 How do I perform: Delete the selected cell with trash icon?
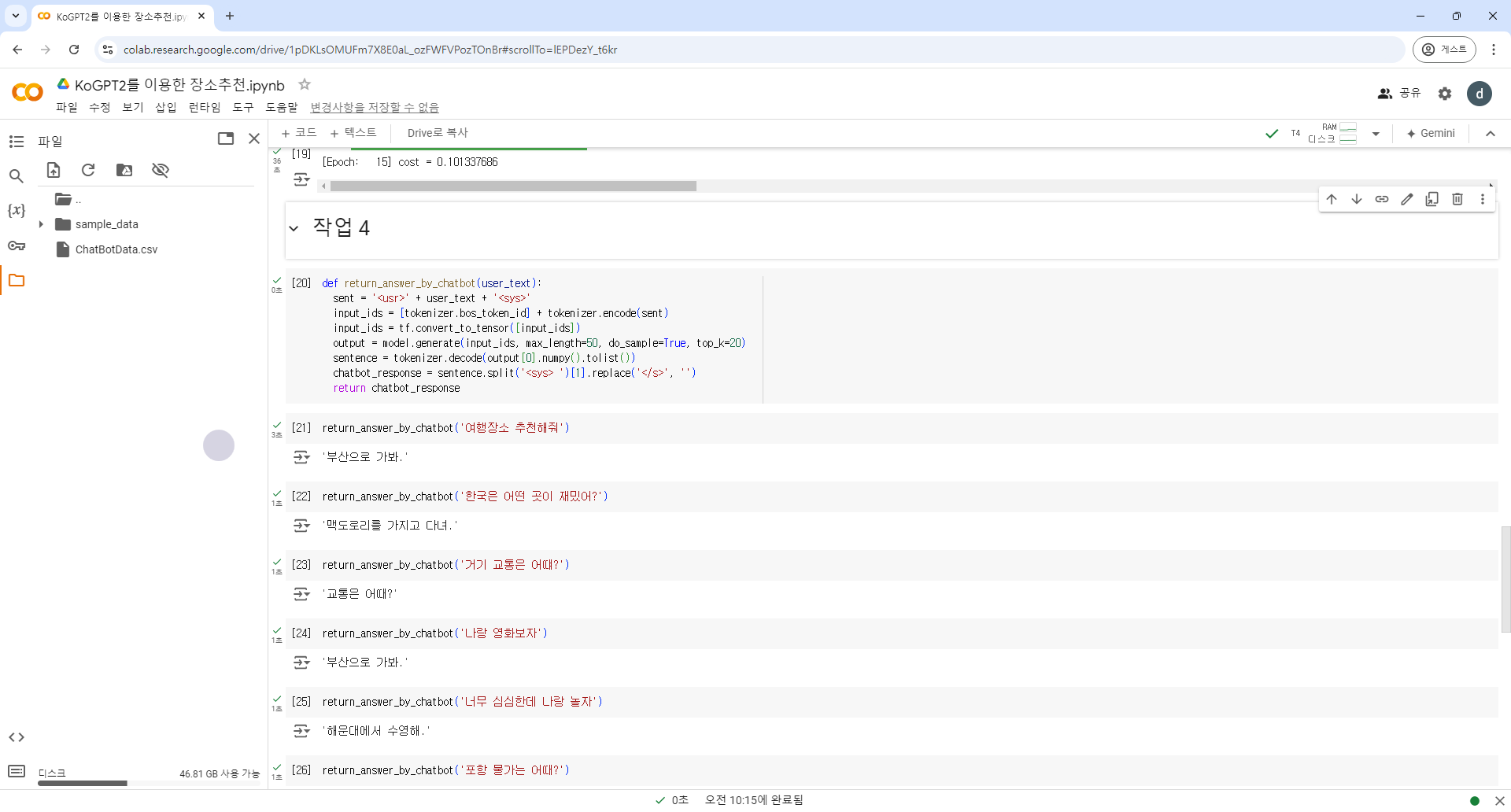[1457, 199]
